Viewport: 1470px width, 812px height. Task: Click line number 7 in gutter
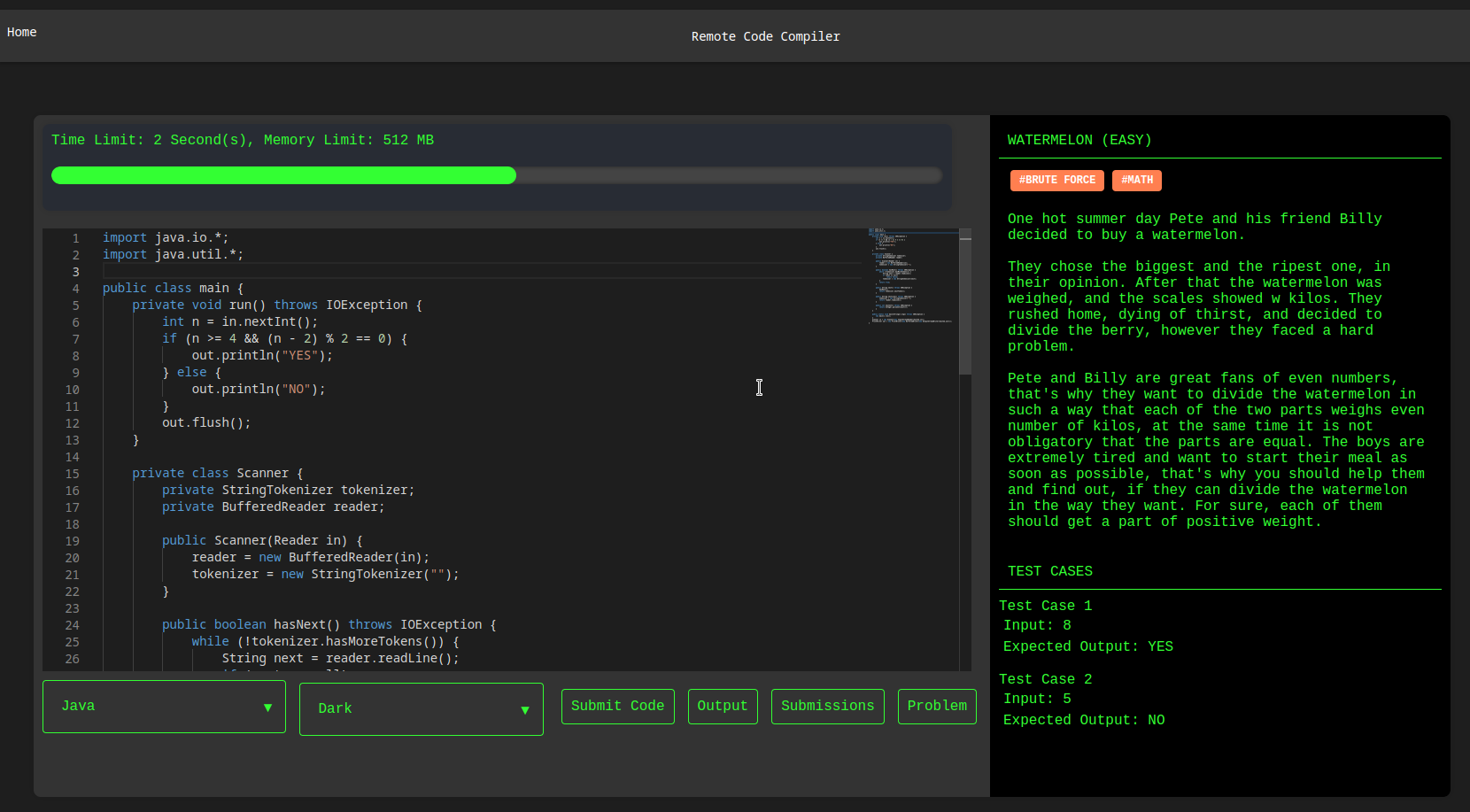click(75, 339)
